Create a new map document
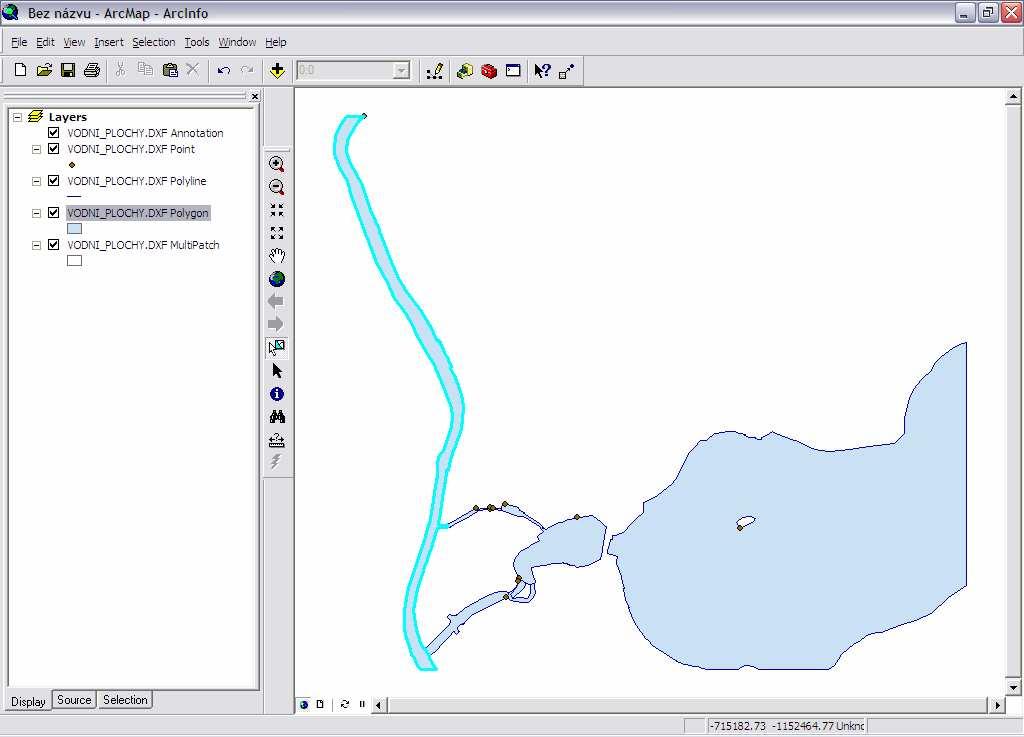 tap(20, 70)
